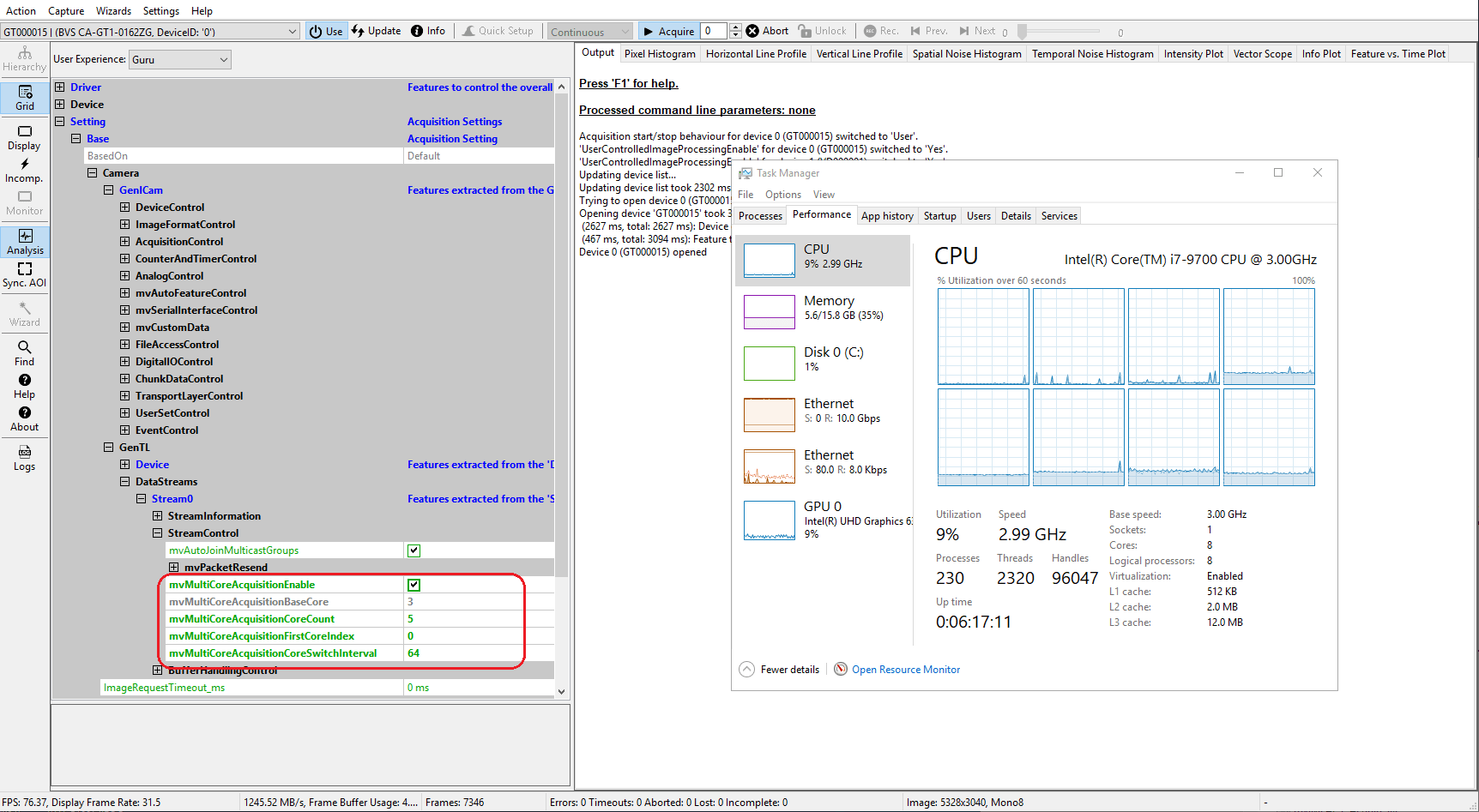Click the Info toolbar icon
This screenshot has width=1479, height=812.
[428, 30]
